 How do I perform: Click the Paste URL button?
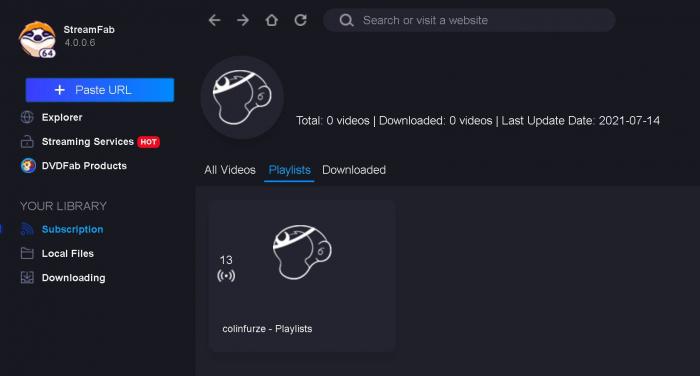[100, 90]
